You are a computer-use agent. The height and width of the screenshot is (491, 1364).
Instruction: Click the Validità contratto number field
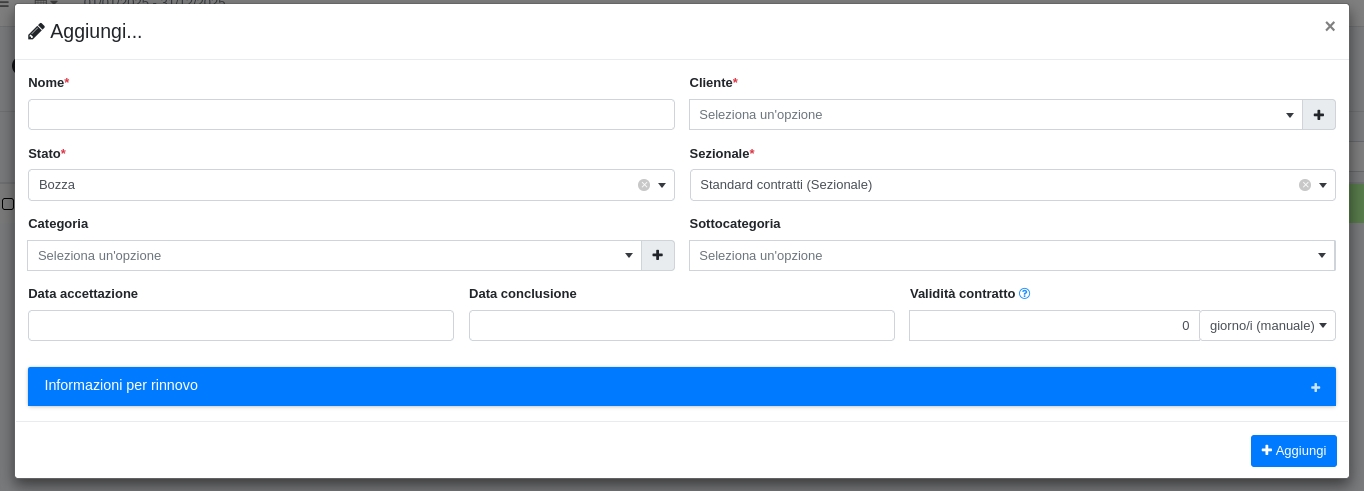tap(1053, 326)
